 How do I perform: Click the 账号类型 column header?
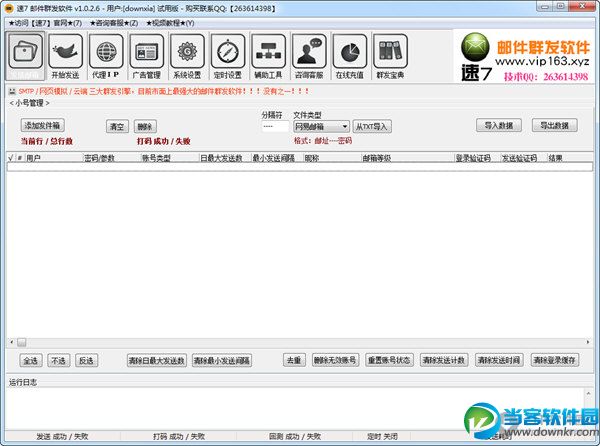pos(170,158)
